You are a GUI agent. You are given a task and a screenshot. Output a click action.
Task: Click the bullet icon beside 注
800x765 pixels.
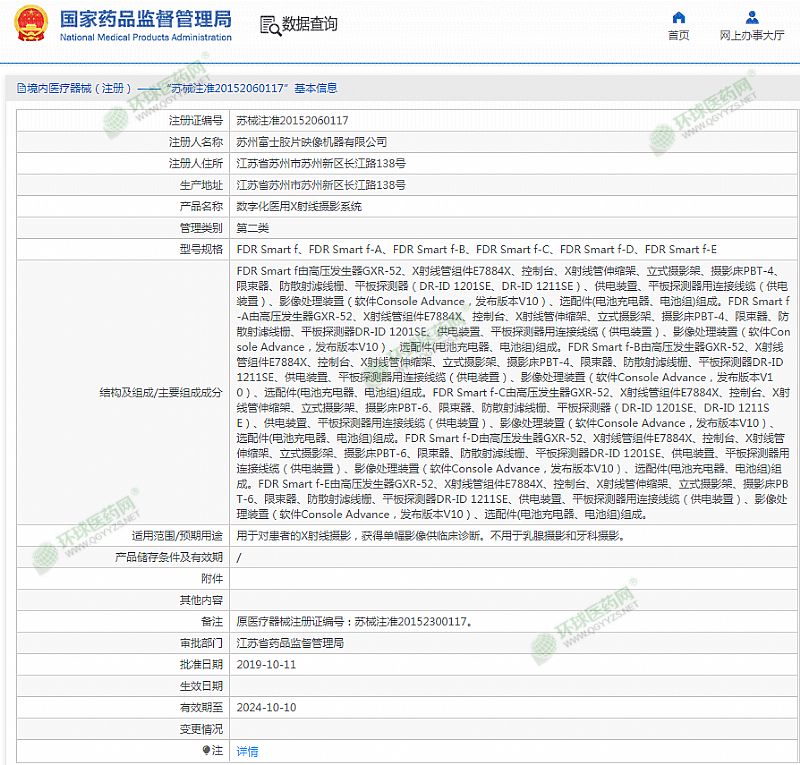pos(207,750)
